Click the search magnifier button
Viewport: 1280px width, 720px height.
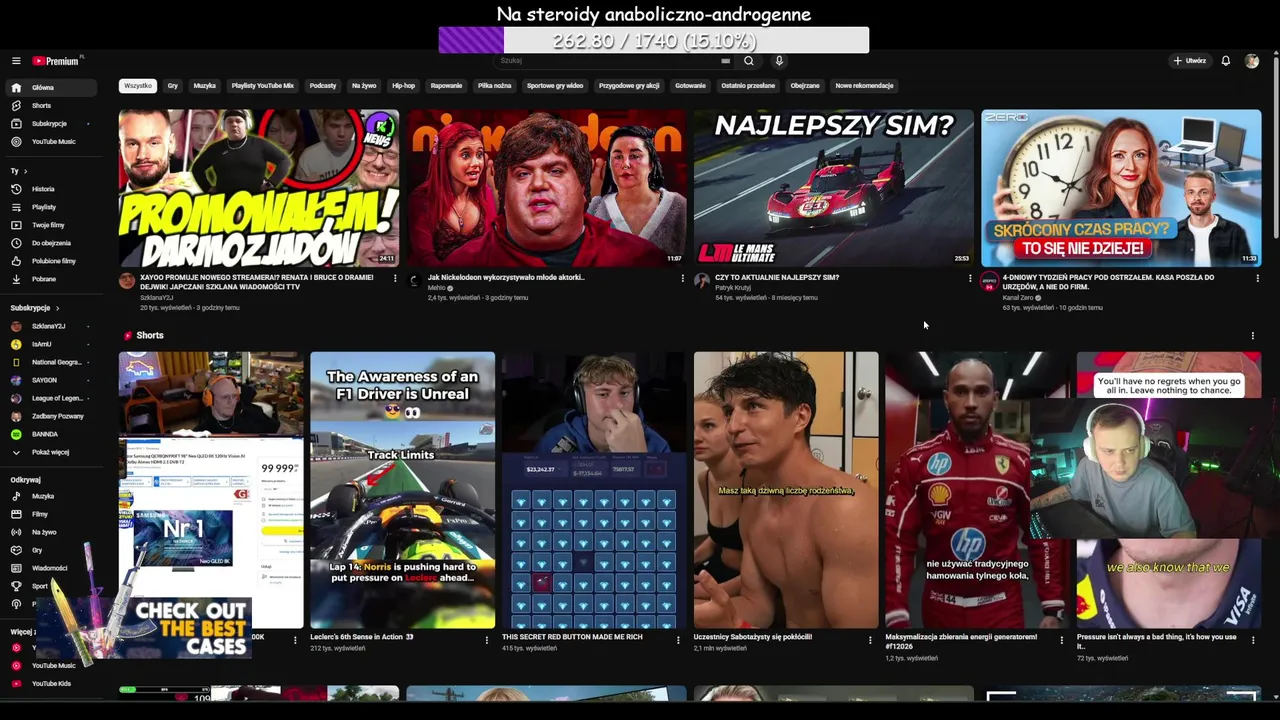[x=748, y=61]
